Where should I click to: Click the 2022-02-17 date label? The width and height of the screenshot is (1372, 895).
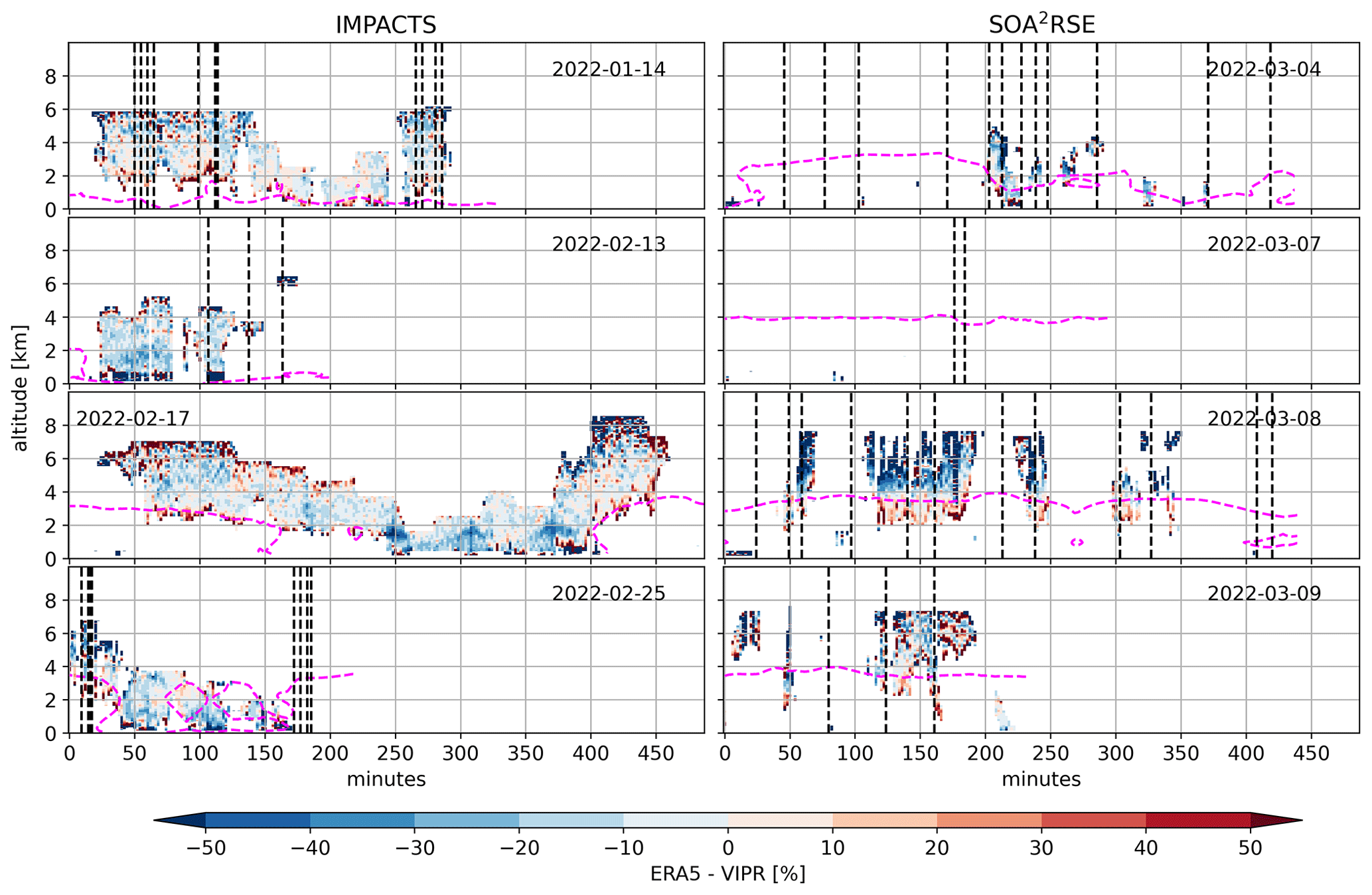[x=133, y=419]
